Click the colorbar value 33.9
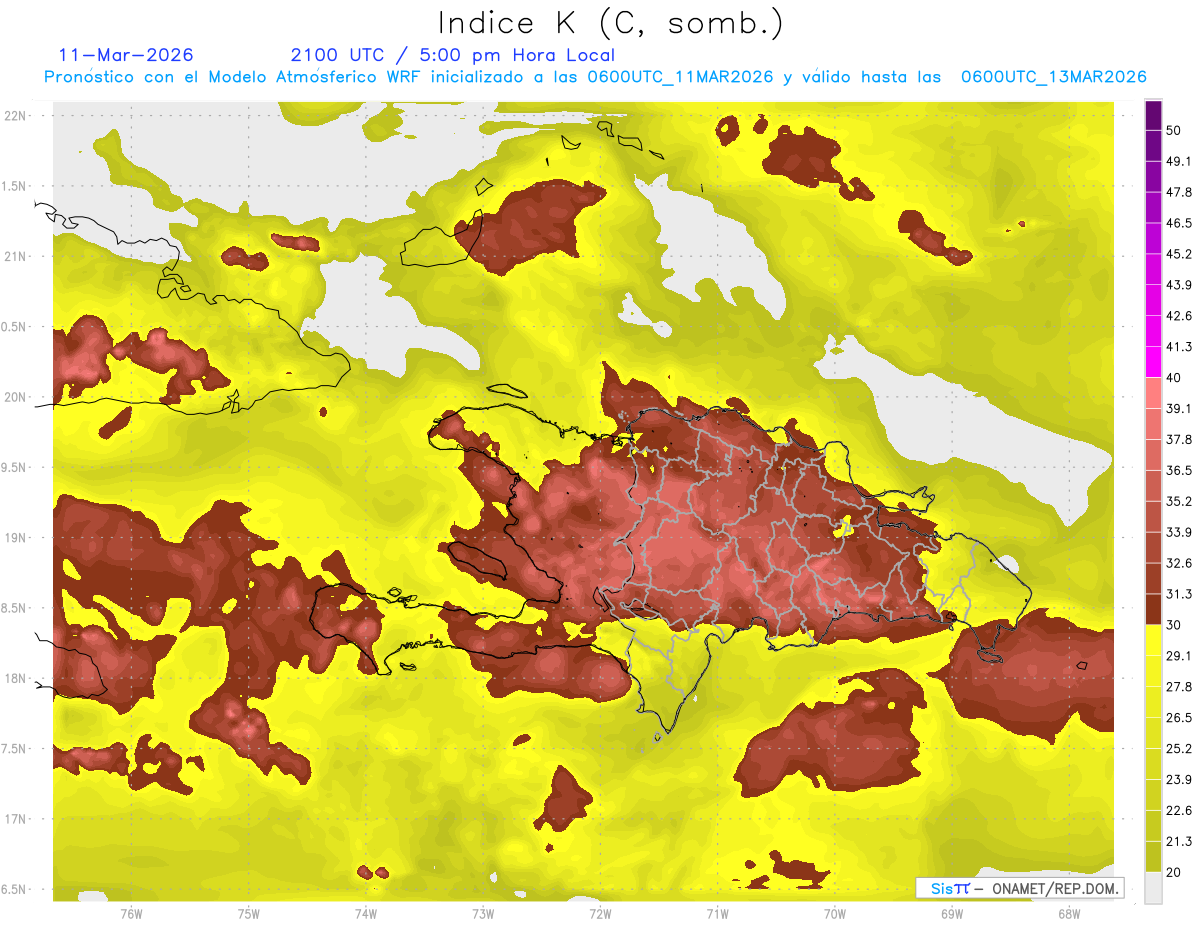1200x927 pixels. coord(1179,532)
